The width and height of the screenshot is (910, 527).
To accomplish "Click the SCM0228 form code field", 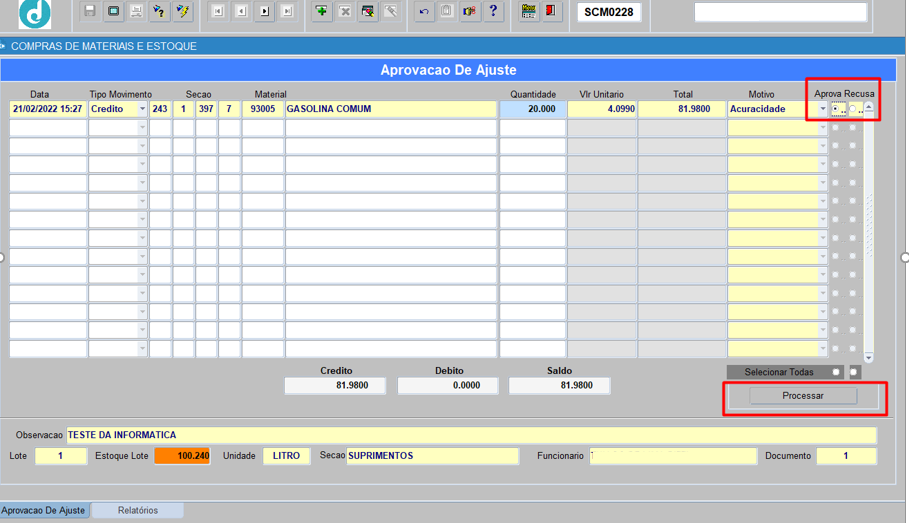I will point(609,12).
